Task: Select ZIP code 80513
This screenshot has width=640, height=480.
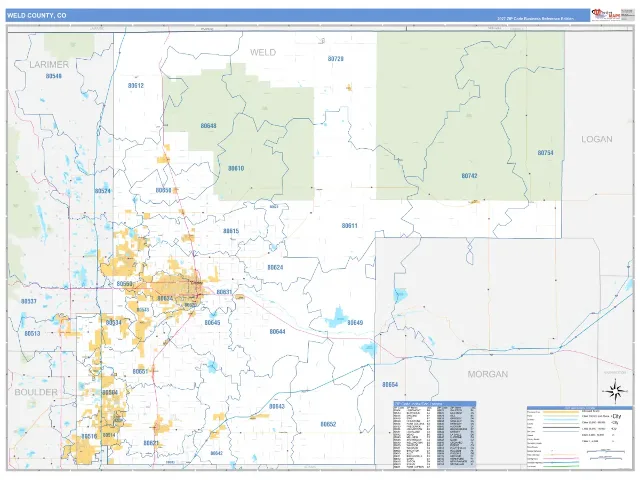Action: click(x=32, y=333)
